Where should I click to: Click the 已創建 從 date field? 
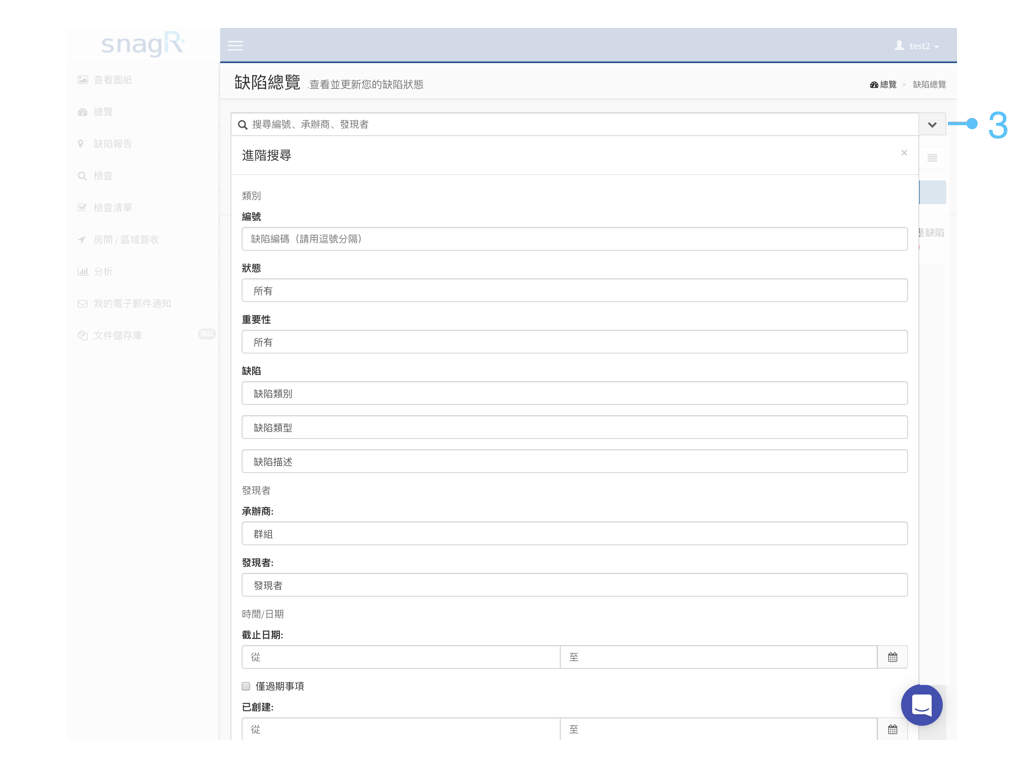coord(401,729)
